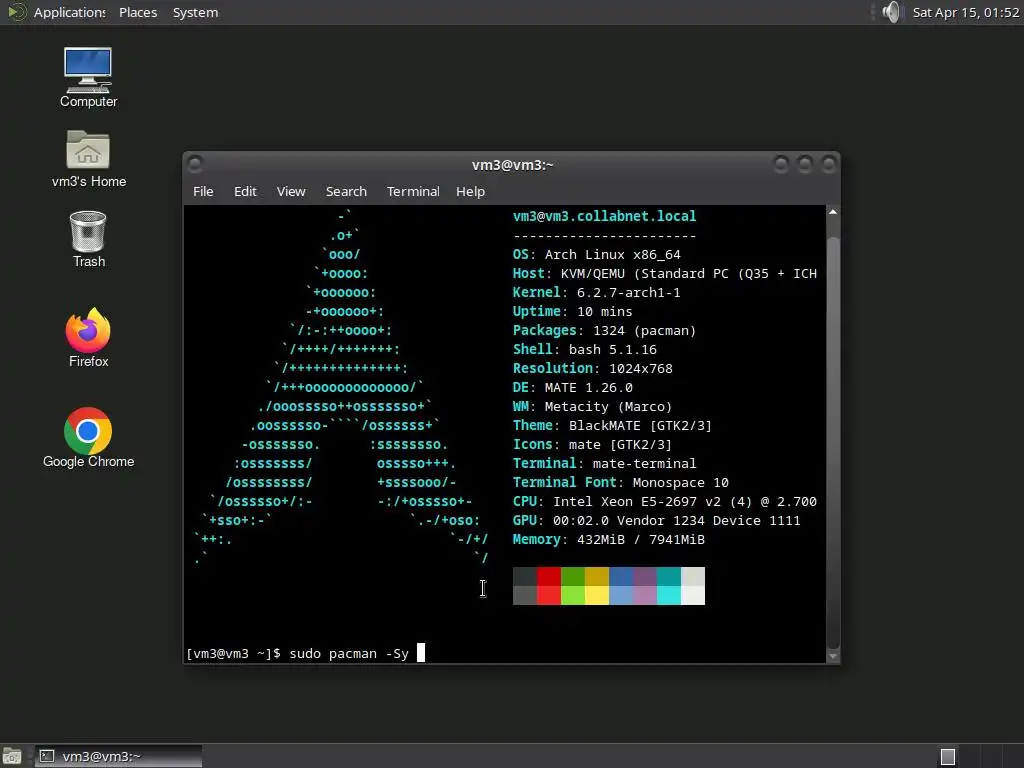The image size is (1024, 768).
Task: Click the workspace switcher square in bottom panel
Action: tap(948, 756)
